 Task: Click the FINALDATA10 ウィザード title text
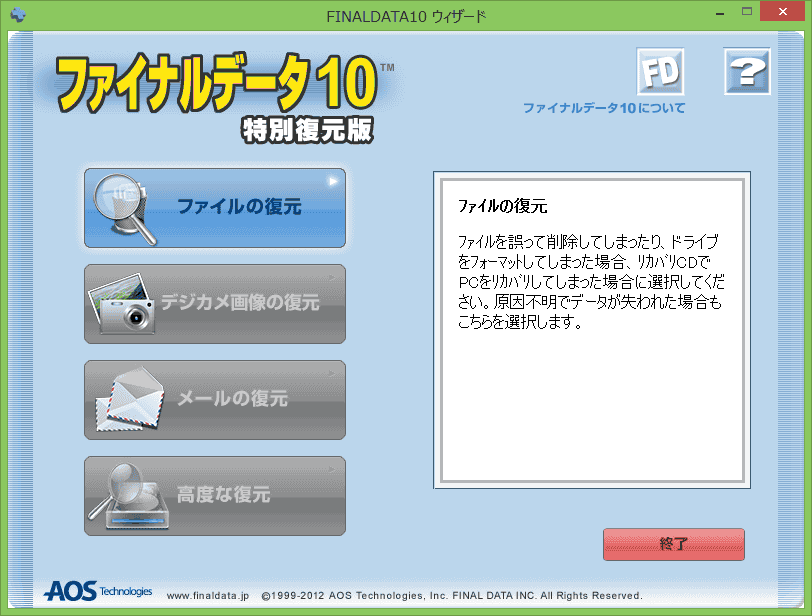pos(406,17)
